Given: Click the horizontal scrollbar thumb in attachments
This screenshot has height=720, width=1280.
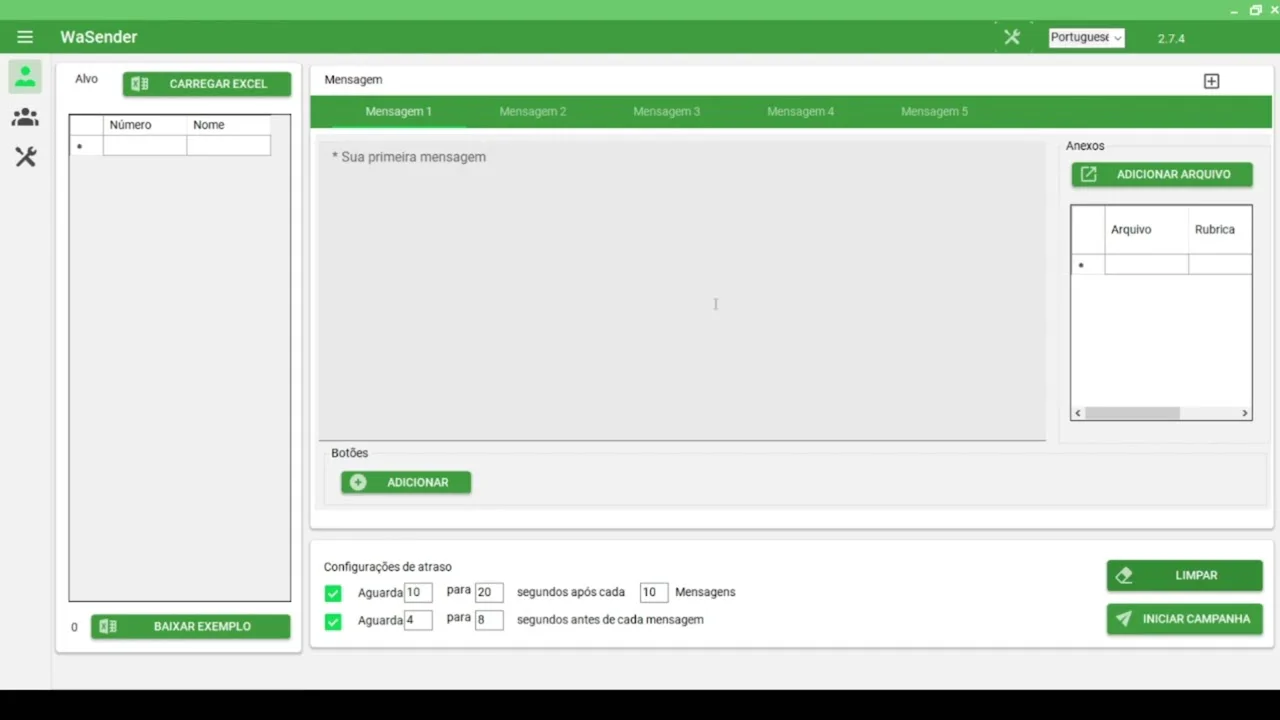Looking at the screenshot, I should (1132, 413).
